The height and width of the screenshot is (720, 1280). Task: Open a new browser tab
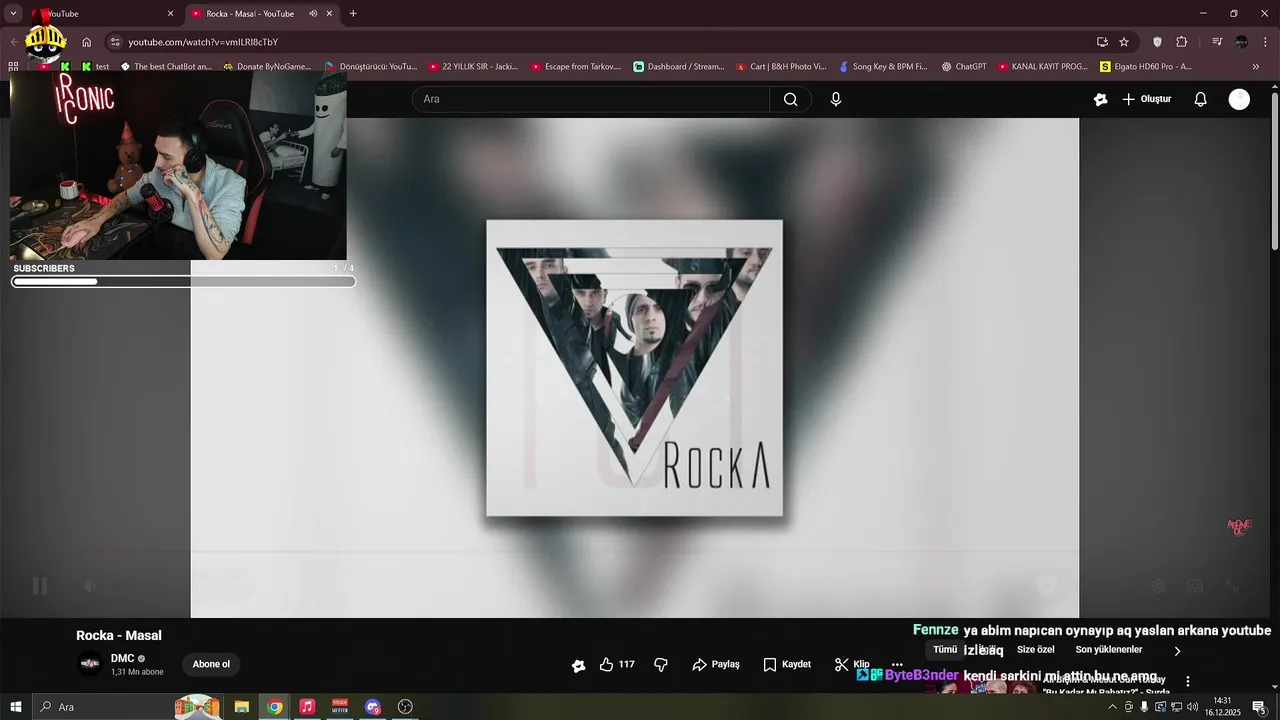tap(353, 14)
